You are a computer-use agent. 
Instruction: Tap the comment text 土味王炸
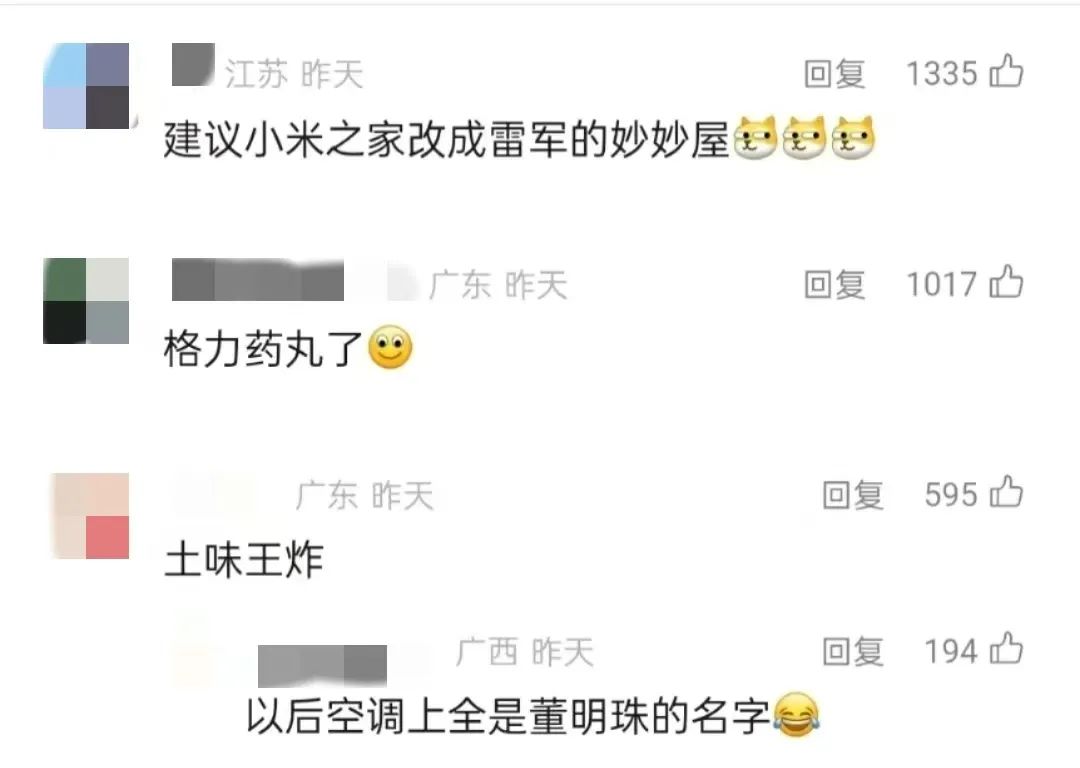[244, 560]
